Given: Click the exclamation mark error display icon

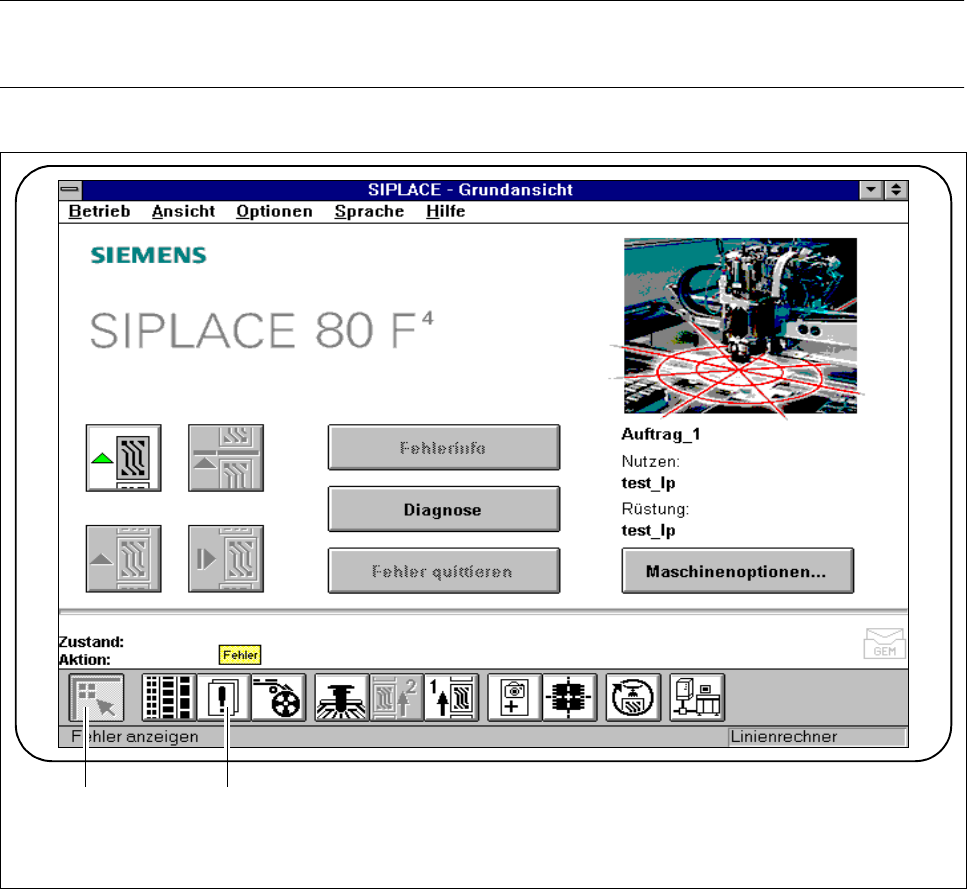Looking at the screenshot, I should pos(223,698).
